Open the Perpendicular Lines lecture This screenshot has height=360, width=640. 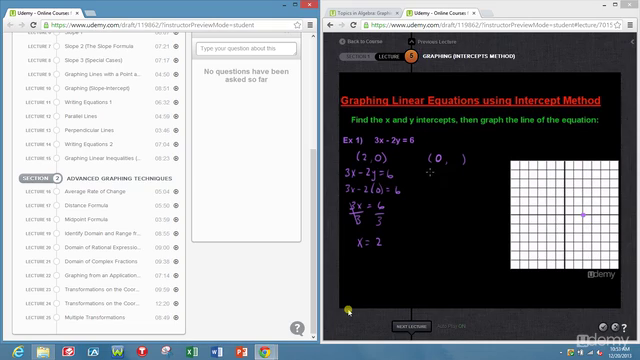pos(89,131)
